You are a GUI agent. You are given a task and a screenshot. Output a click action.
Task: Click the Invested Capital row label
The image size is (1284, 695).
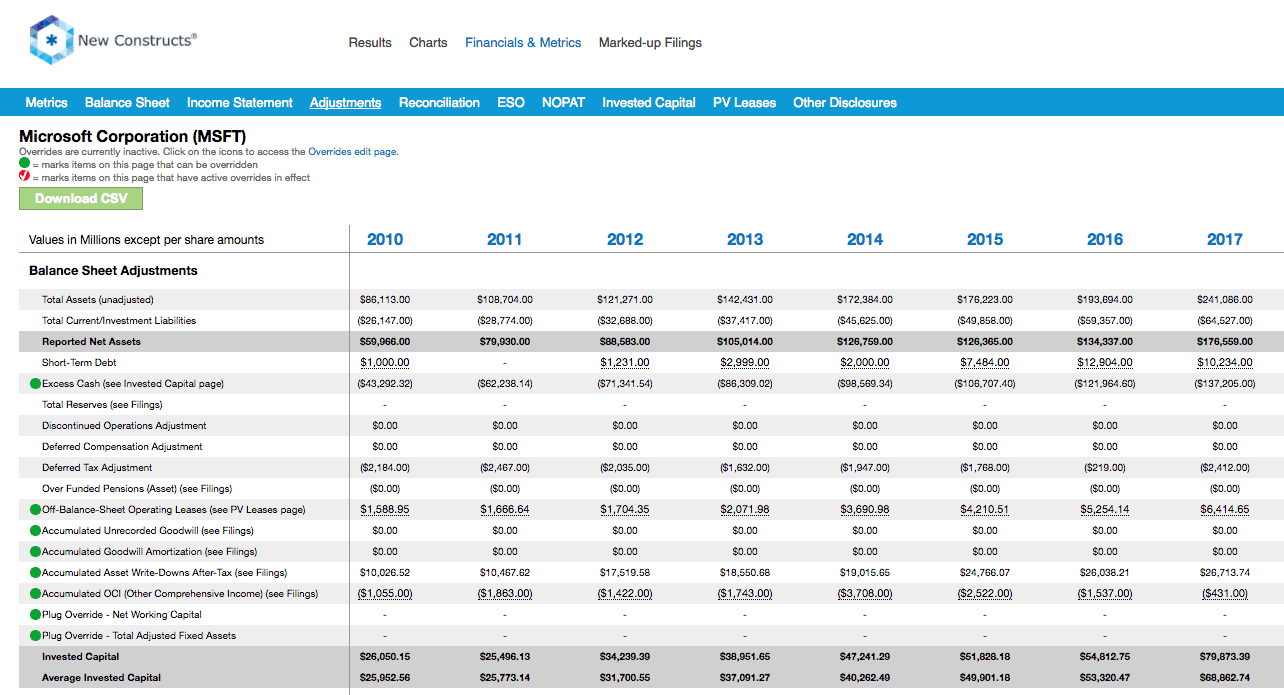[80, 656]
